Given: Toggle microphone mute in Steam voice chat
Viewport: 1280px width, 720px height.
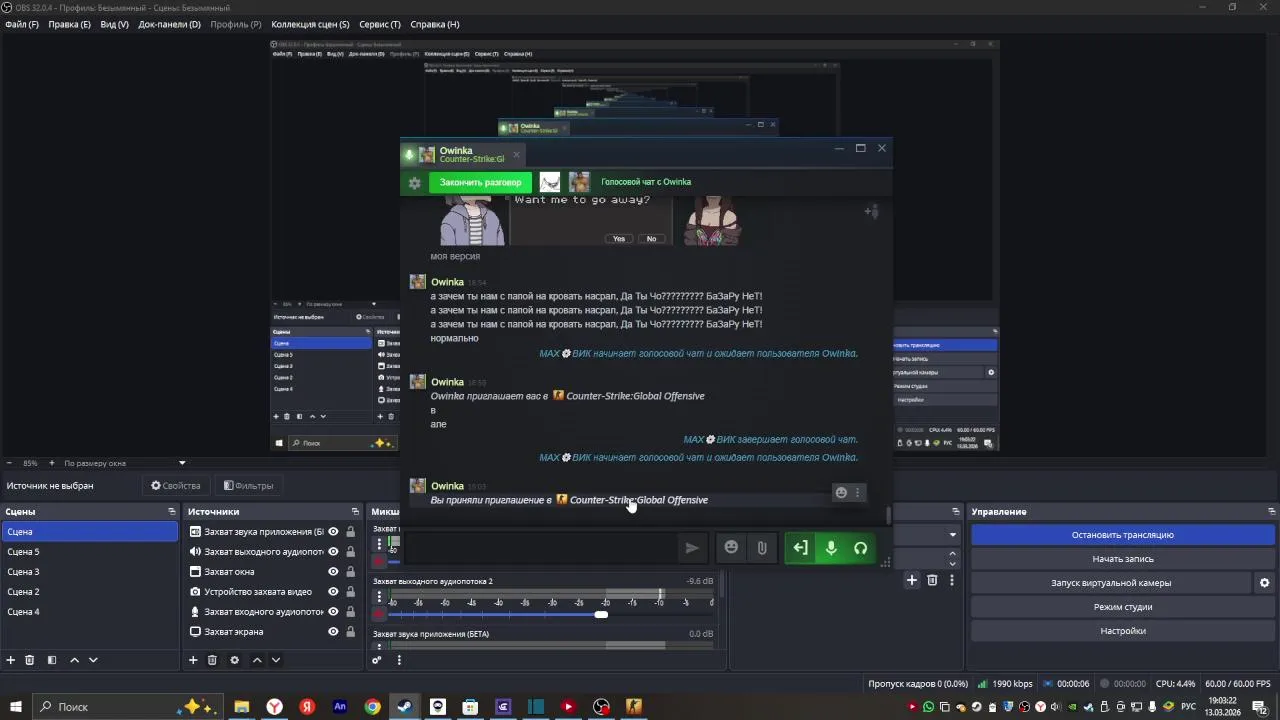Looking at the screenshot, I should pos(830,548).
